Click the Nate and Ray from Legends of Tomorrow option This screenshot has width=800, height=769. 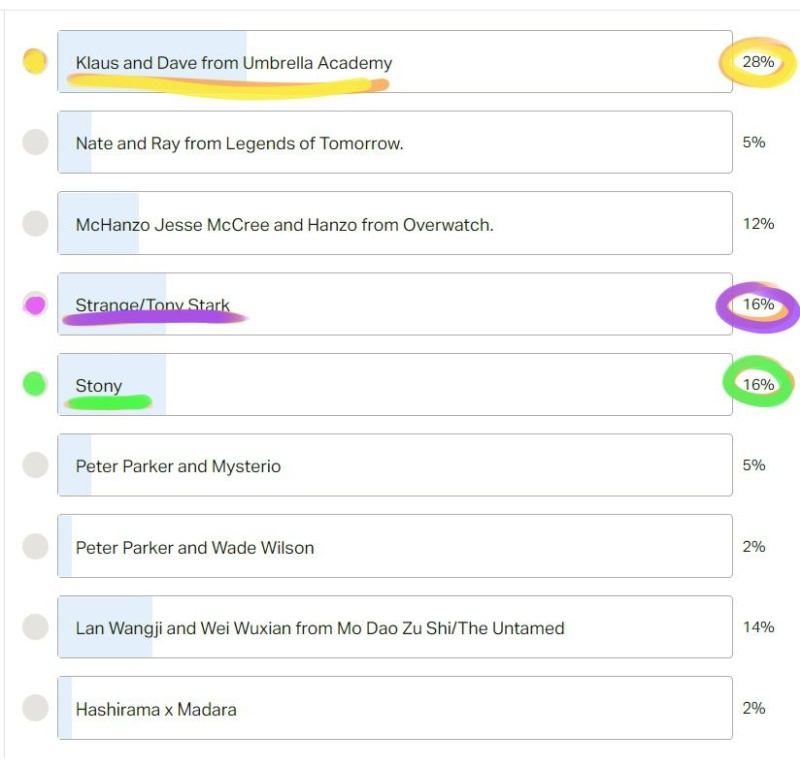(x=395, y=142)
